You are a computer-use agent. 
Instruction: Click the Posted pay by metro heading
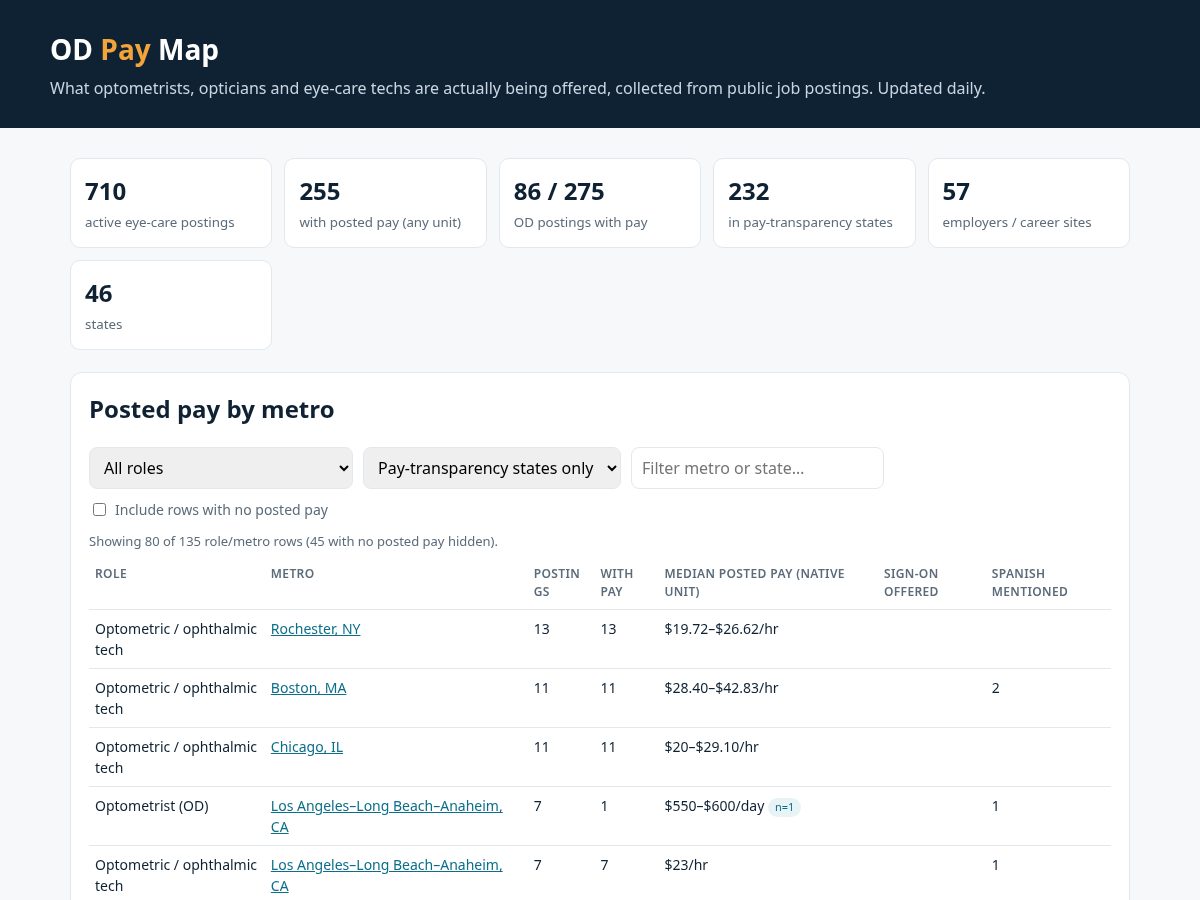212,410
